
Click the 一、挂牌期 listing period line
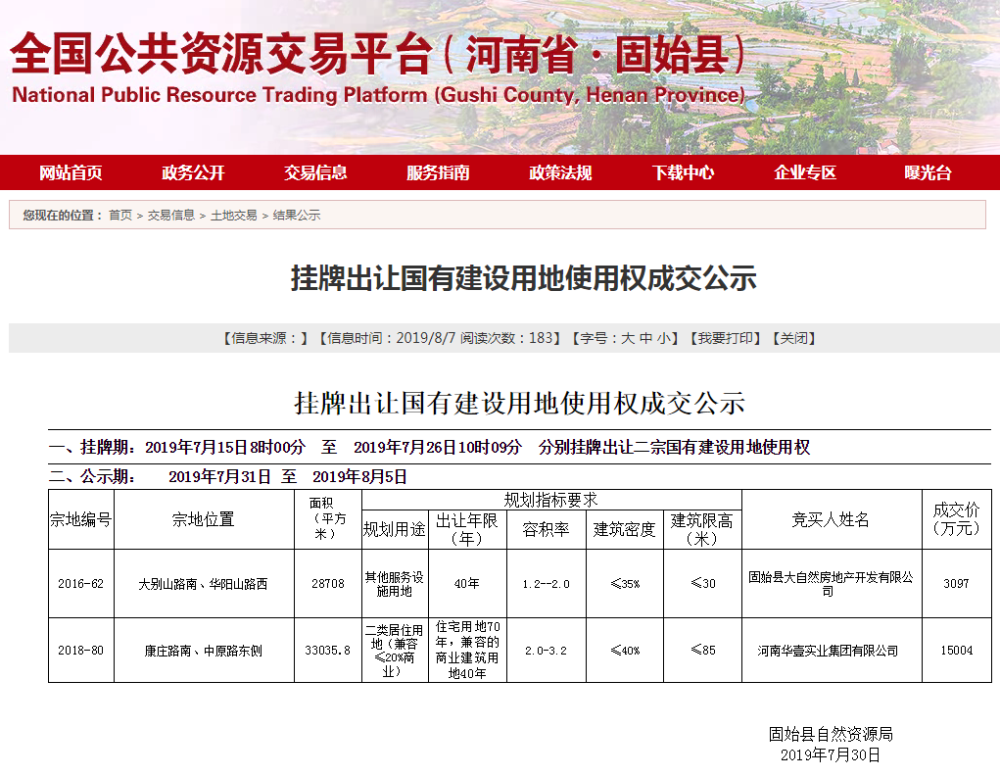[429, 447]
